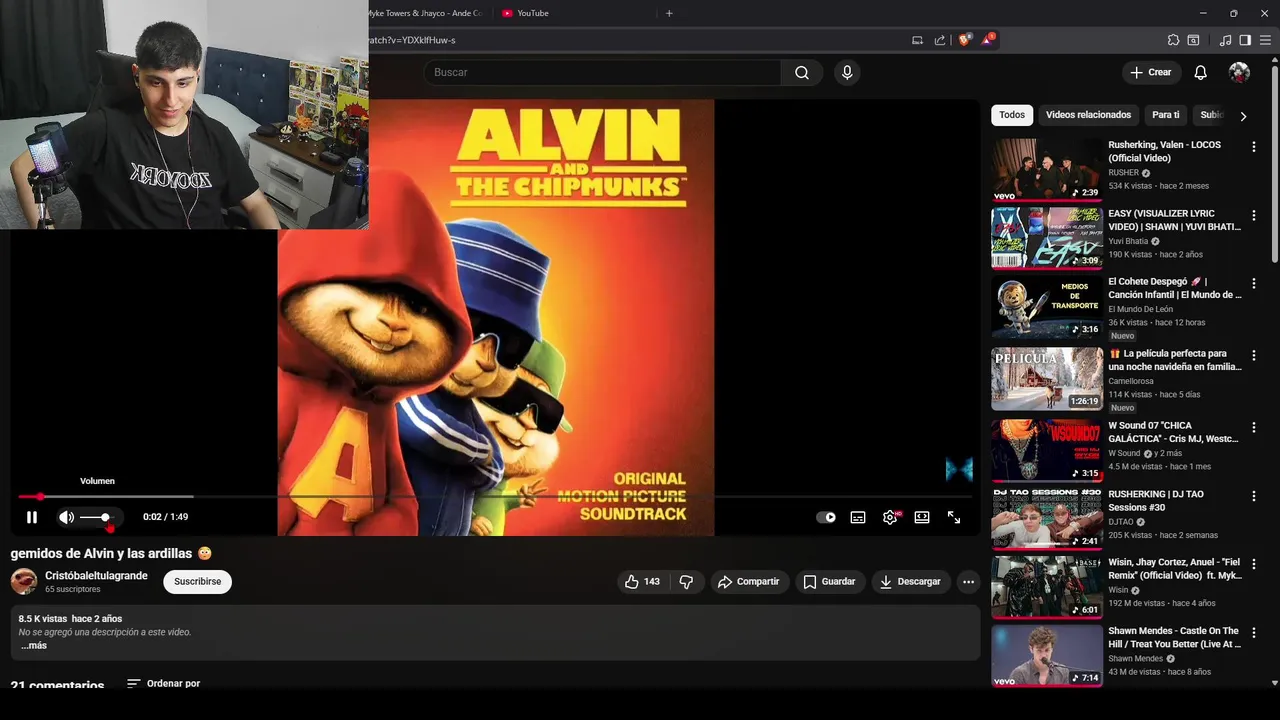
Task: Toggle the browser sidebar panel icon
Action: click(1245, 40)
